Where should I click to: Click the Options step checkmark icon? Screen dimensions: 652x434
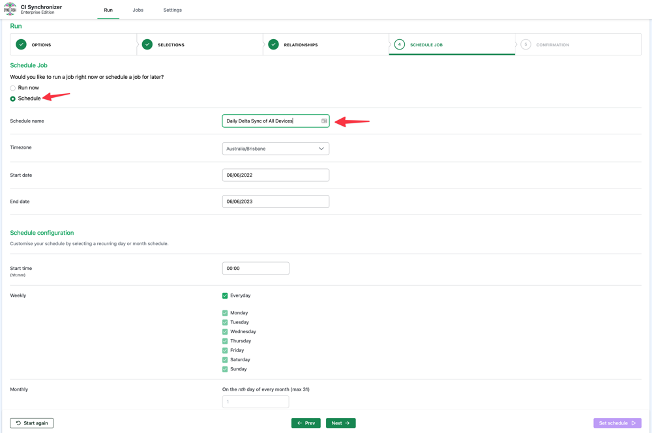point(21,44)
